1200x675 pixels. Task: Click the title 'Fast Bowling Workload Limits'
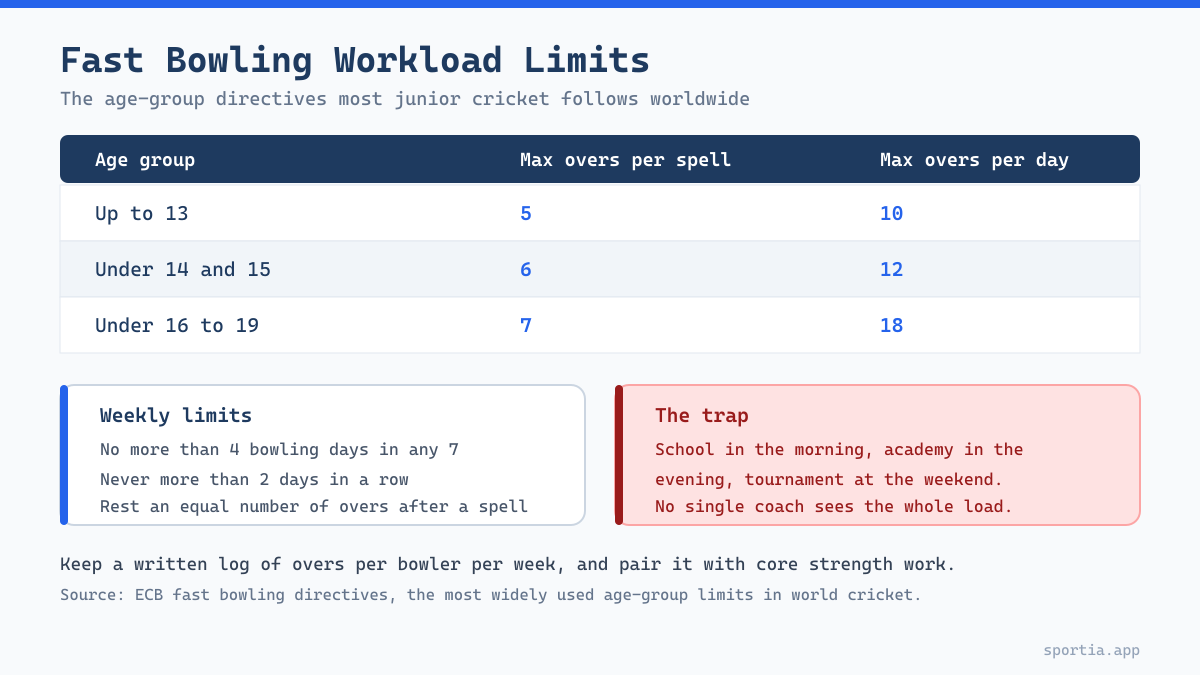355,60
